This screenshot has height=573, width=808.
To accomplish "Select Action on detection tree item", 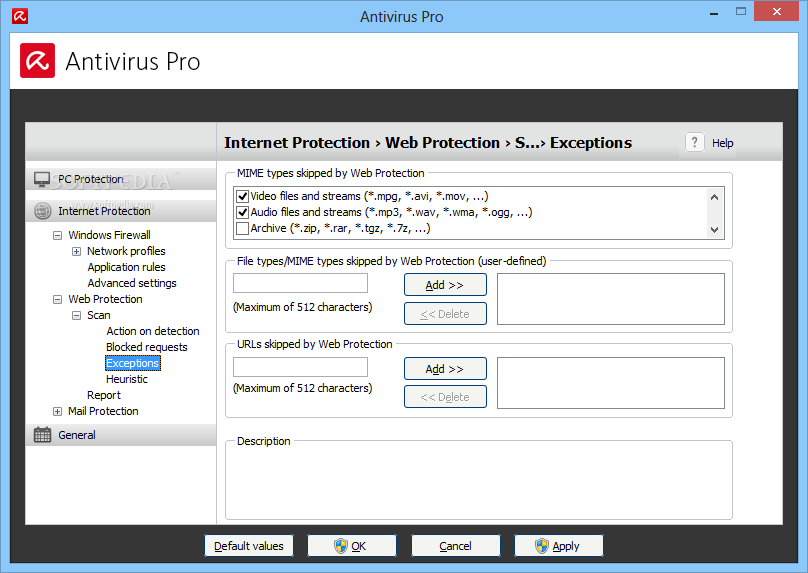I will point(153,331).
